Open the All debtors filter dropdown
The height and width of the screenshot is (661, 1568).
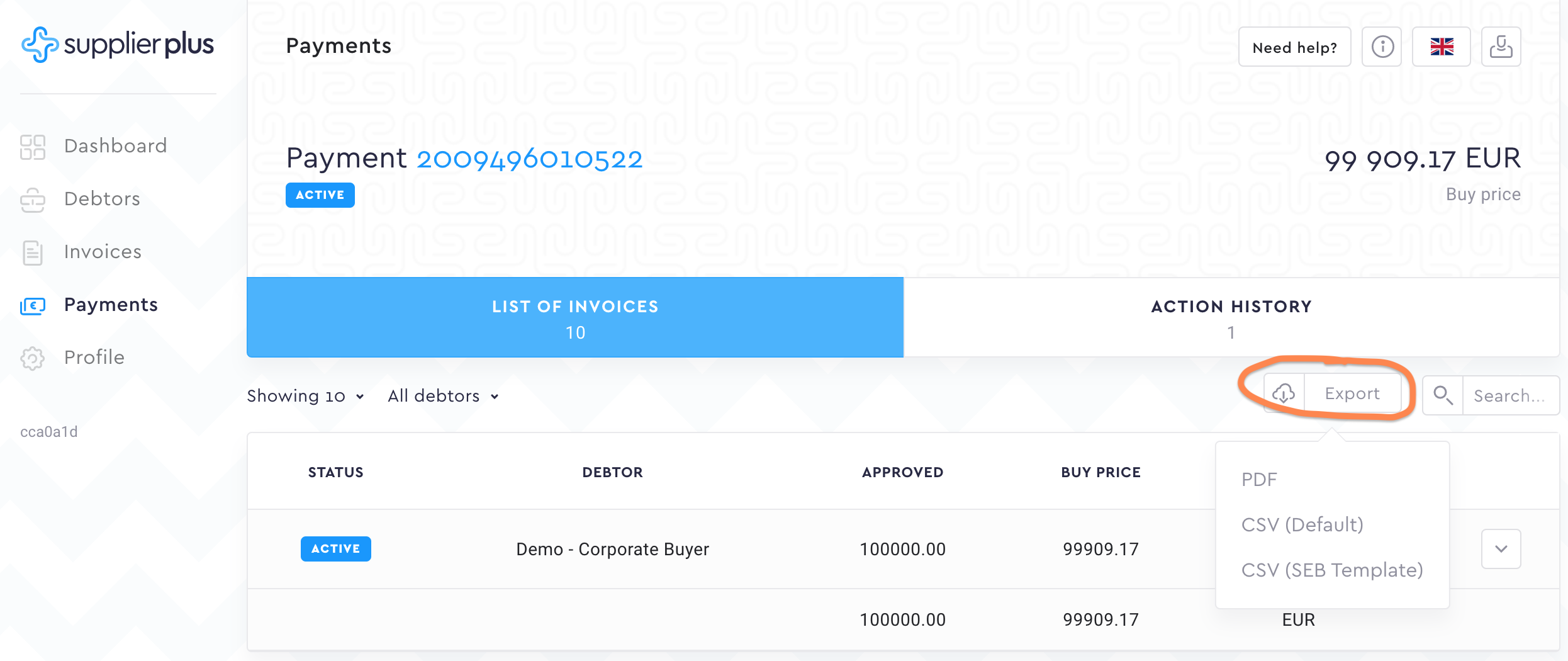coord(443,396)
